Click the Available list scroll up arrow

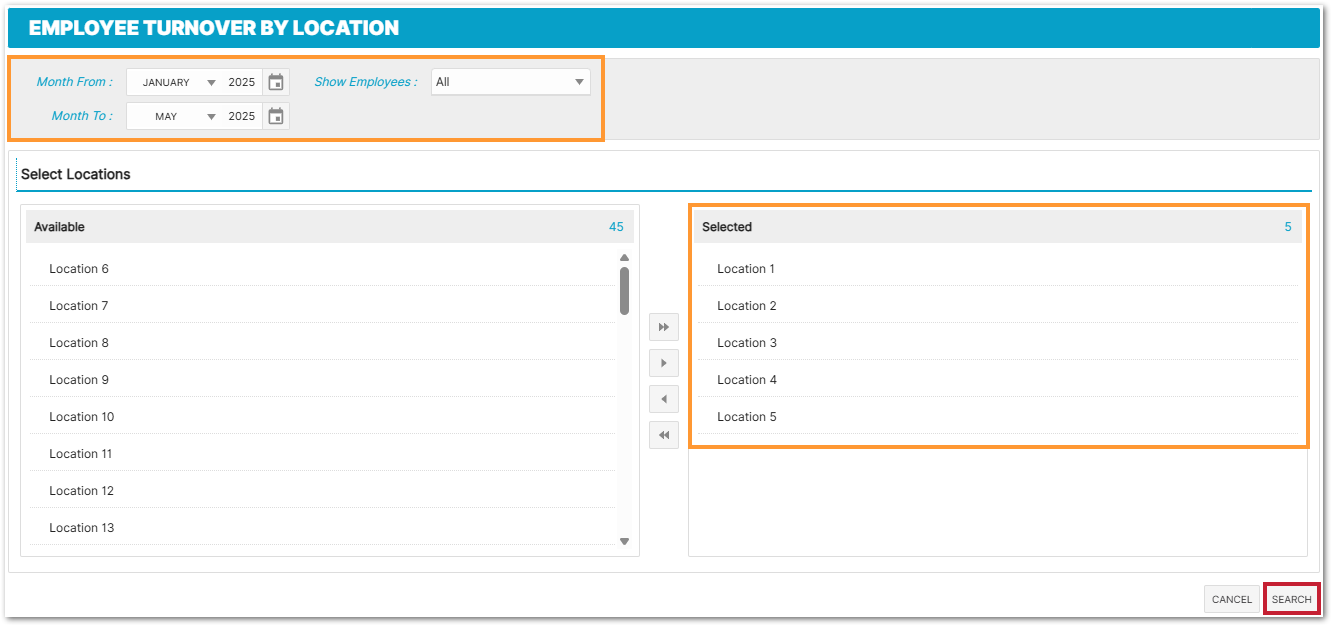pos(624,258)
